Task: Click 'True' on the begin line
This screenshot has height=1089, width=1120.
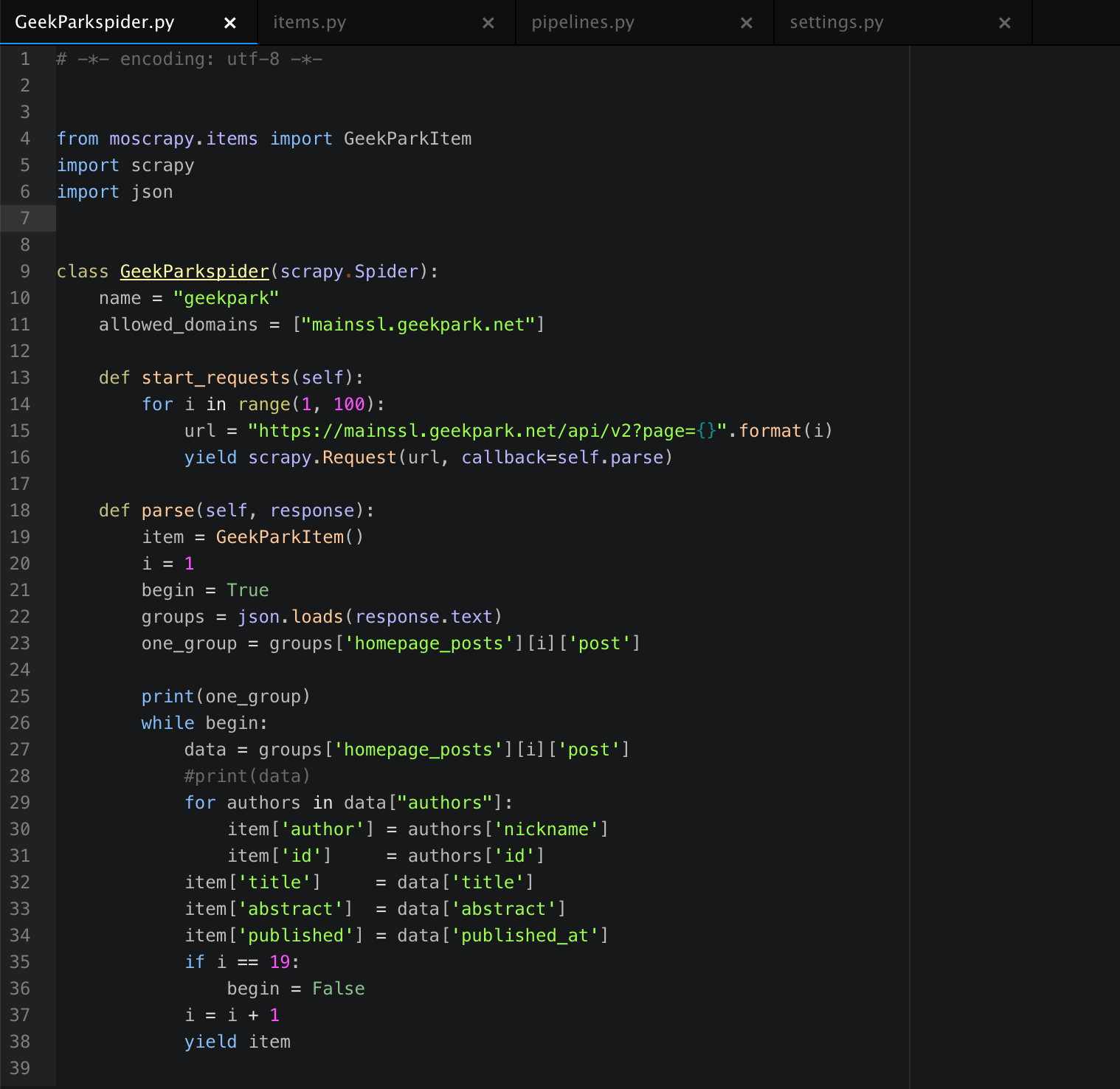Action: click(x=248, y=590)
